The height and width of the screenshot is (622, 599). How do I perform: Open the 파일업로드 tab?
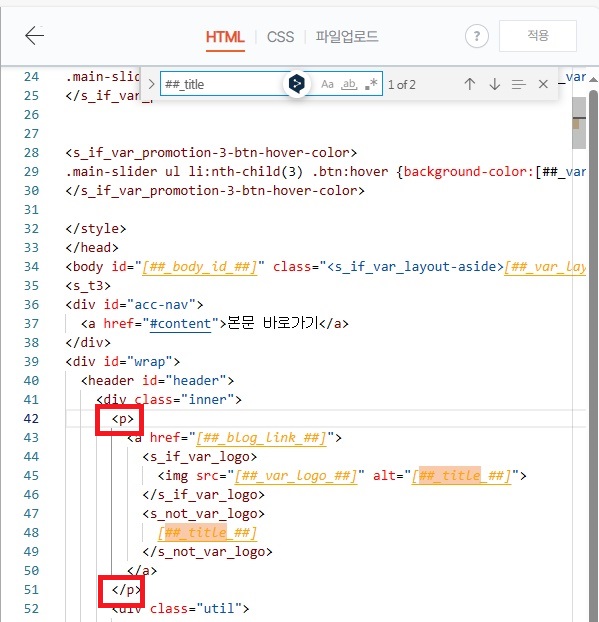[x=347, y=37]
